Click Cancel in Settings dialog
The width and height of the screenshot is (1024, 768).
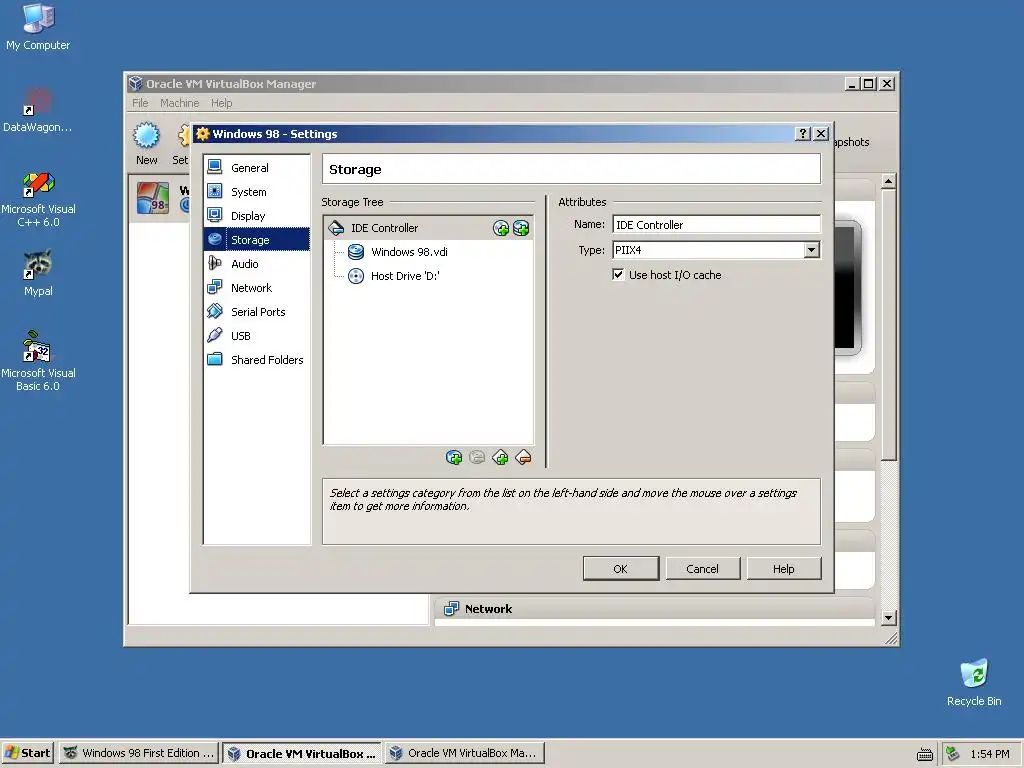[703, 569]
